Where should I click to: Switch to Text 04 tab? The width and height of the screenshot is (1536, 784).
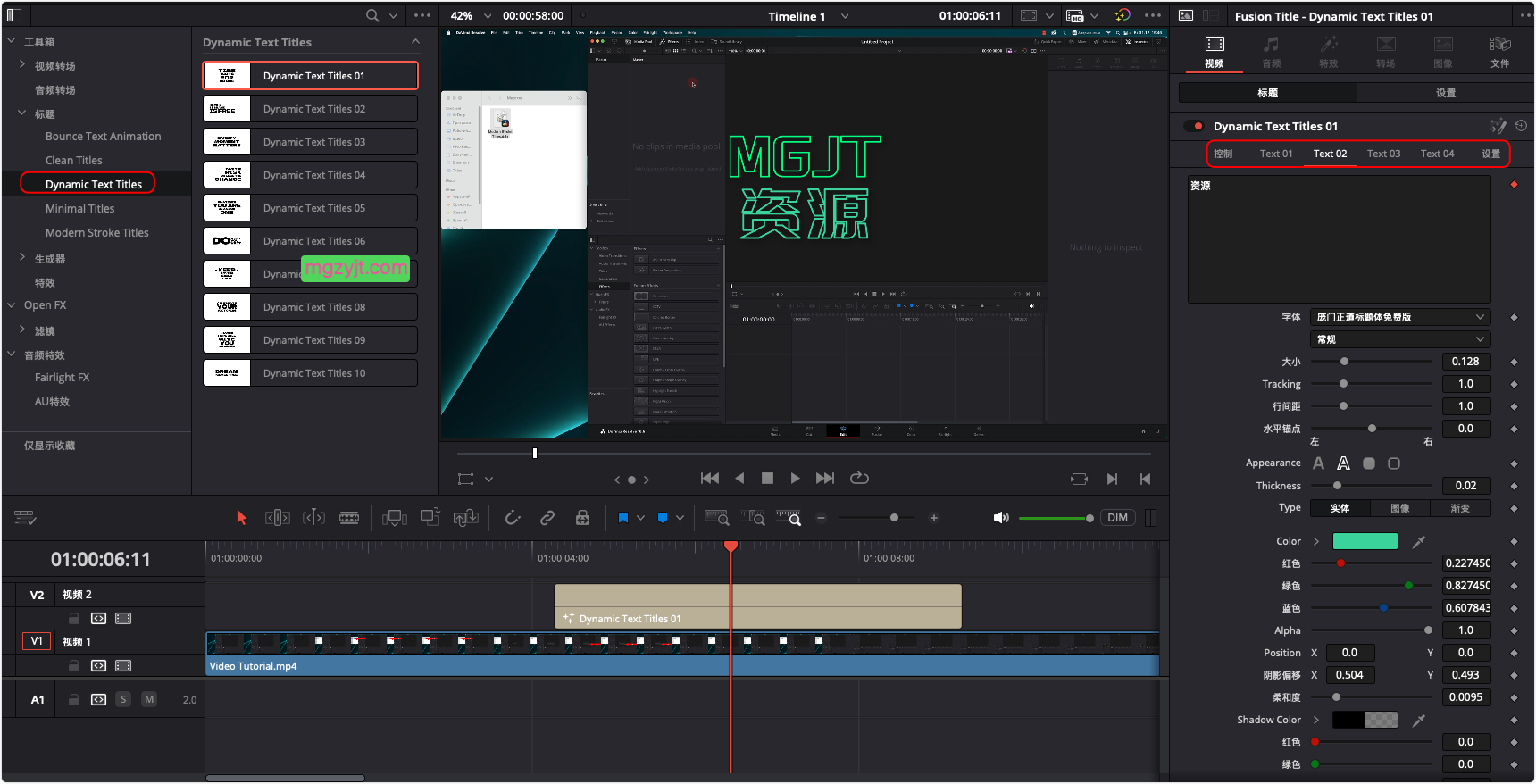pos(1437,154)
